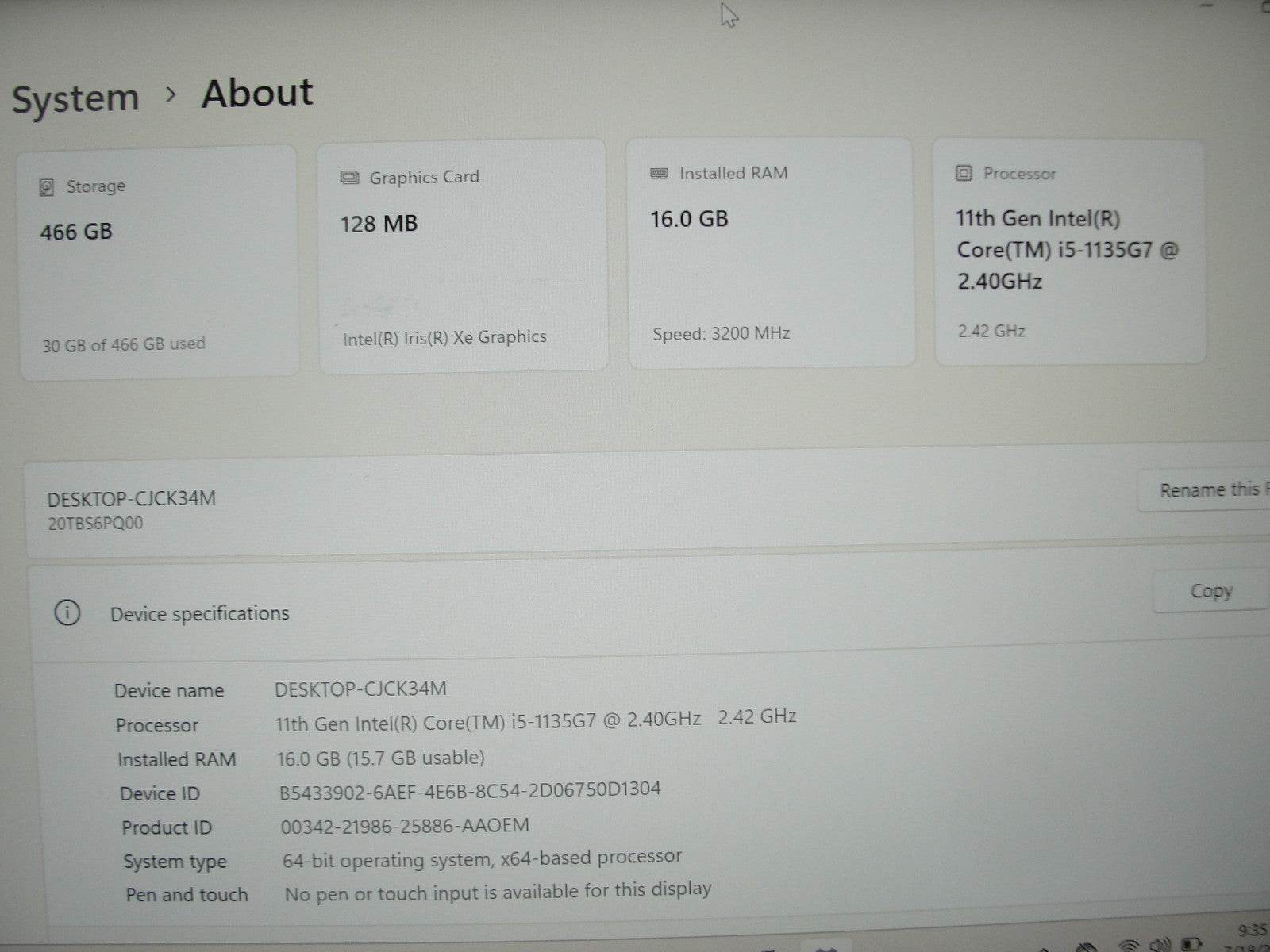Click the chevron between System and About
The image size is (1270, 952).
(170, 97)
